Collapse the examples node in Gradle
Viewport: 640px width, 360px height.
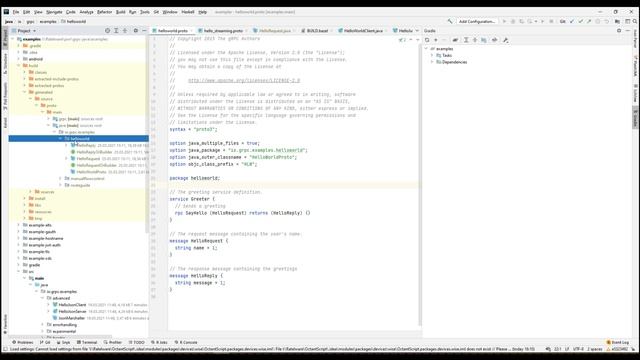click(x=426, y=49)
